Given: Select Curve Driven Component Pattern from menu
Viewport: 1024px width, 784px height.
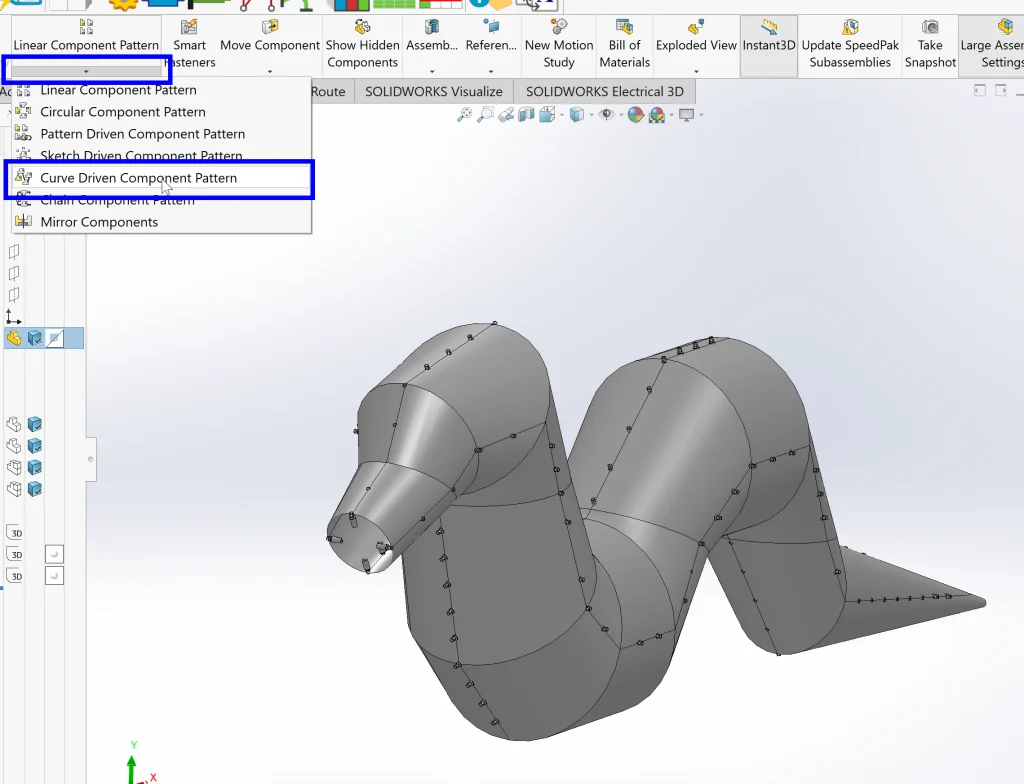Looking at the screenshot, I should 138,178.
